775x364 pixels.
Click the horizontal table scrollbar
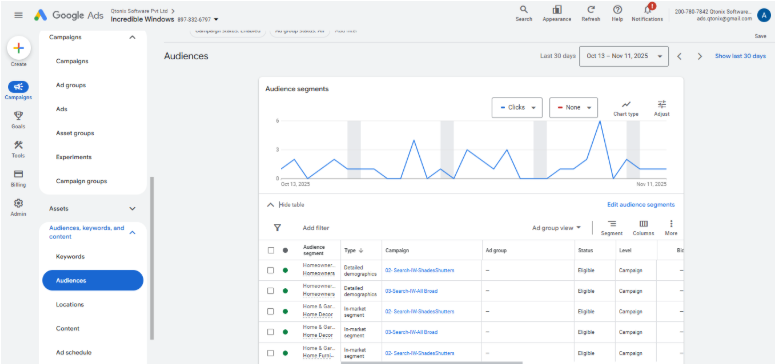click(431, 363)
